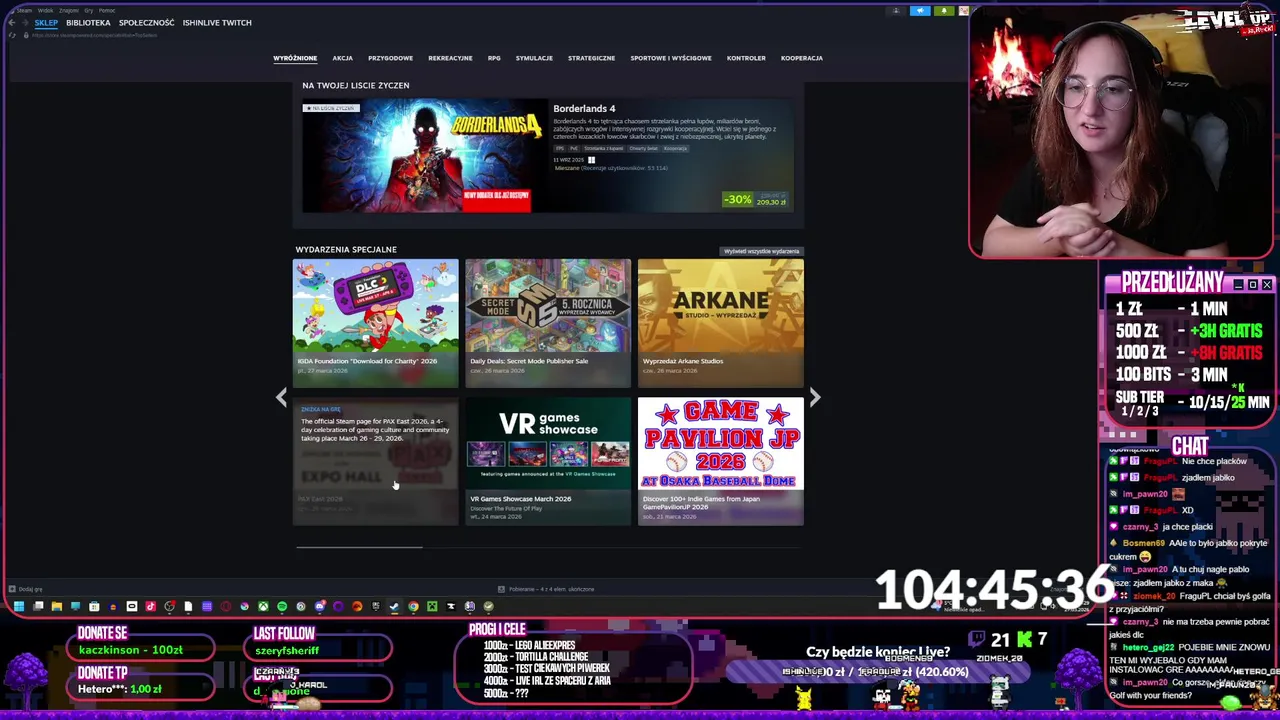Open TikTok from the taskbar
This screenshot has height=720, width=1280.
point(150,606)
